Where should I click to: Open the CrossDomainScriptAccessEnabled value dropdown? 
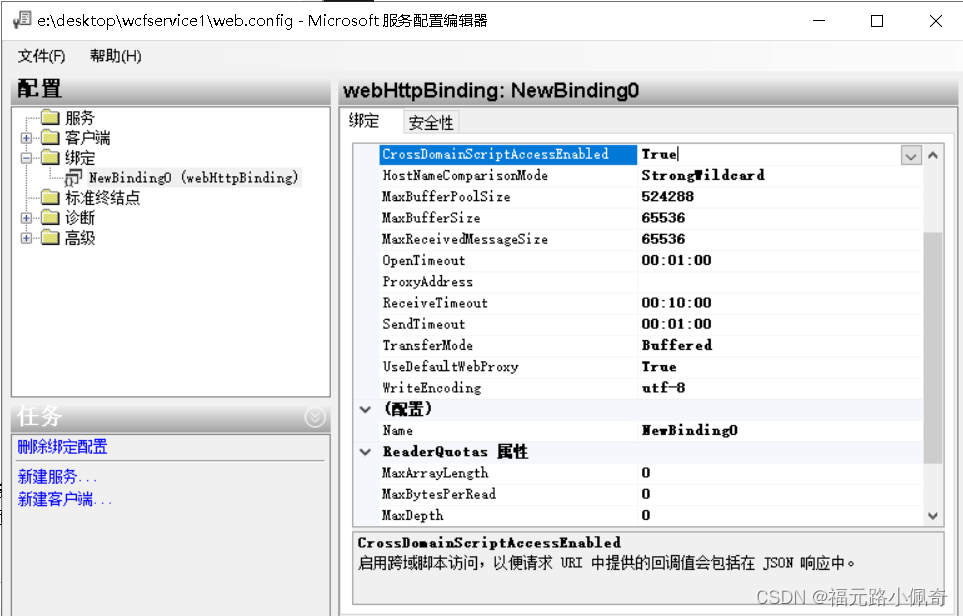point(910,155)
